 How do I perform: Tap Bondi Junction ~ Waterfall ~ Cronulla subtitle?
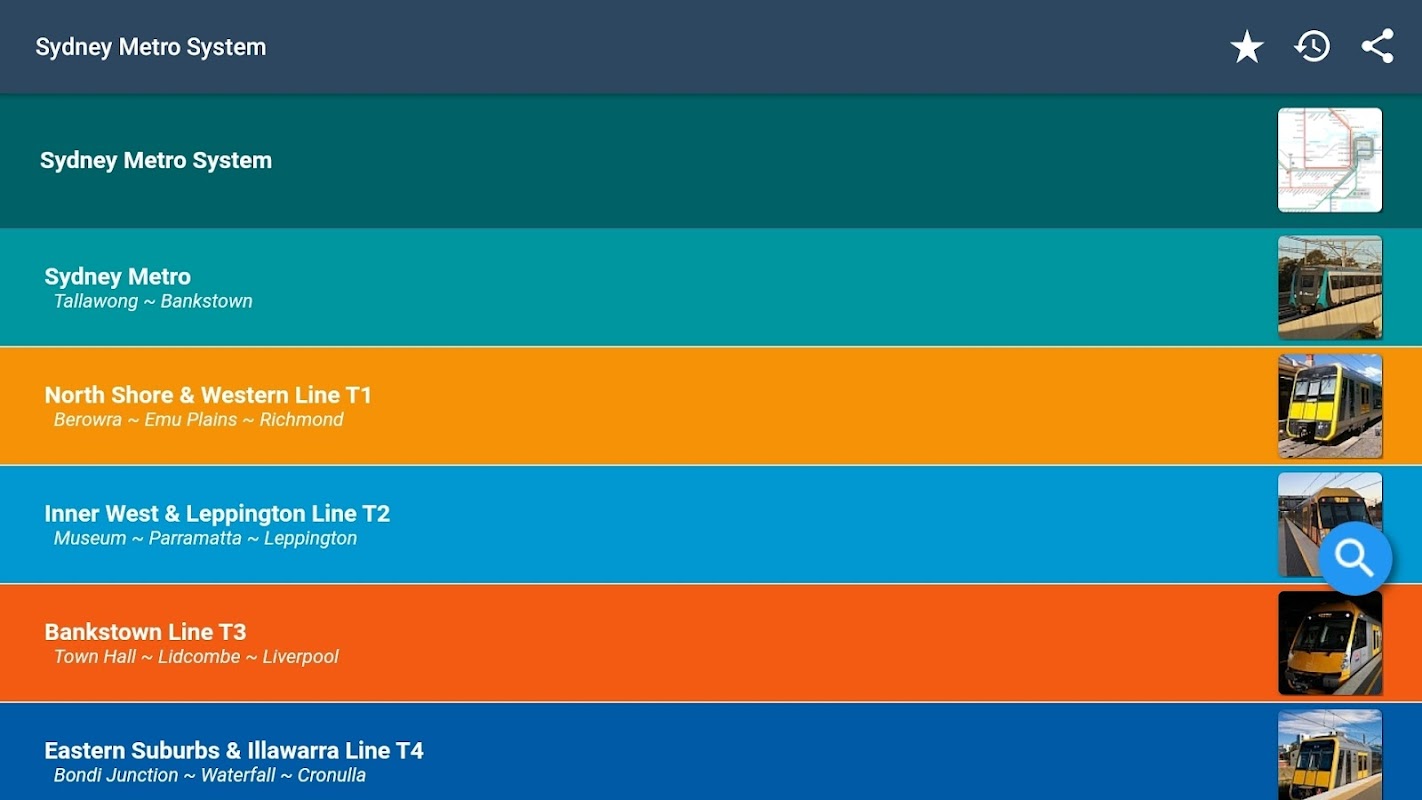coord(210,776)
